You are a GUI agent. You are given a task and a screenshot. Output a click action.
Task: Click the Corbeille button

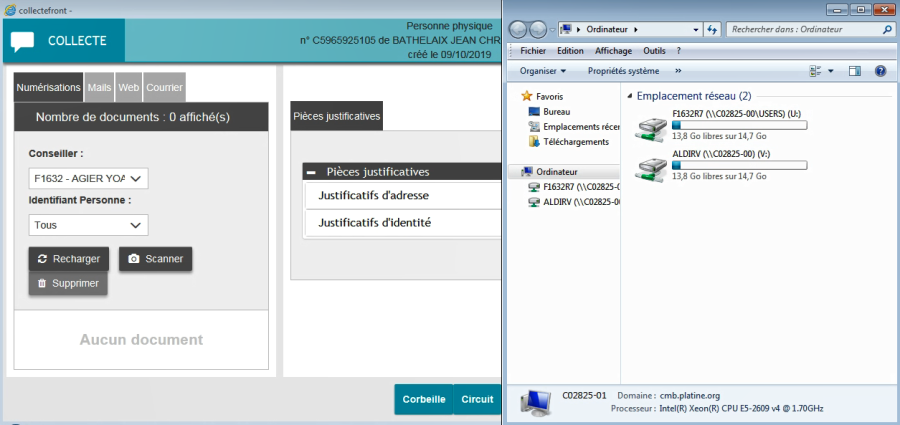[423, 399]
